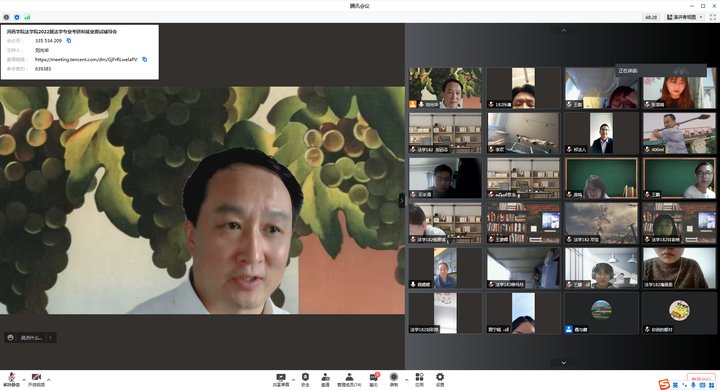Viewport: 720px width, 390px height.
Task: Enter full screen mode icon
Action: (x=713, y=17)
